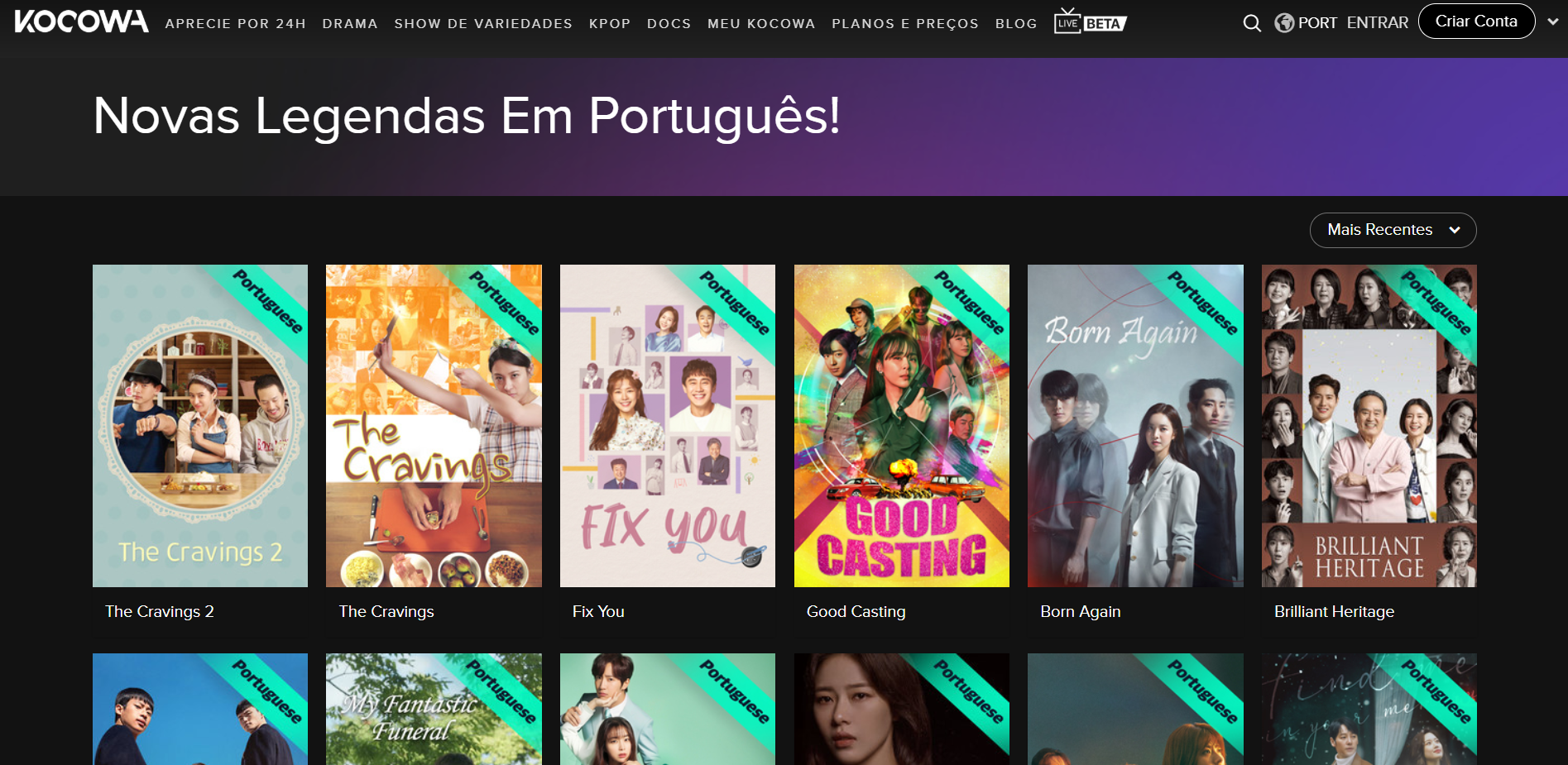Viewport: 1568px width, 765px height.
Task: Select the Good Casting poster
Action: 902,426
